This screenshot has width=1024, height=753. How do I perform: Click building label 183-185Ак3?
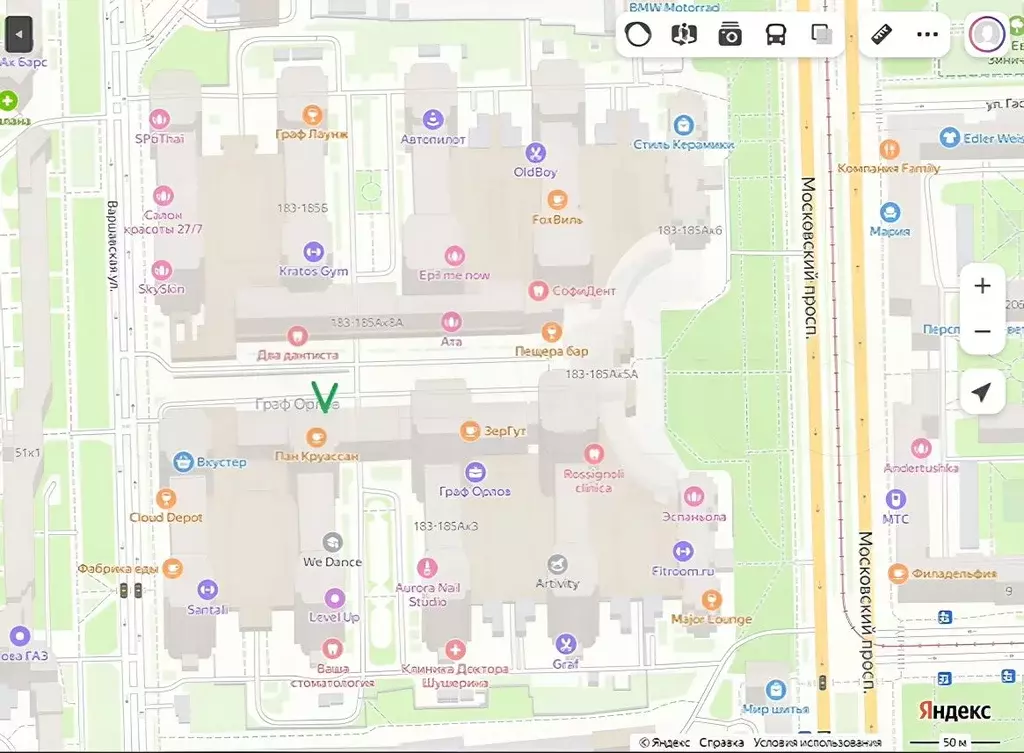click(x=446, y=526)
